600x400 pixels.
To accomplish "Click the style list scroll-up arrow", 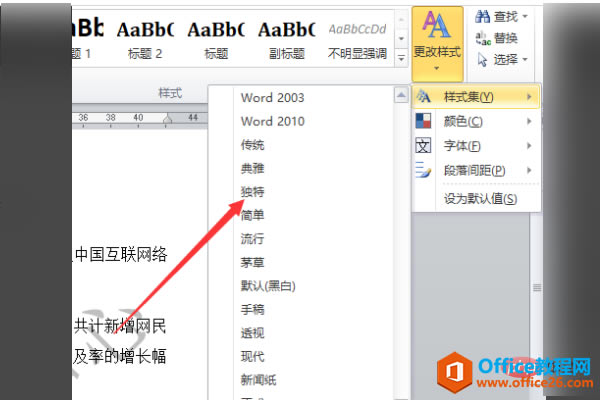I will click(x=401, y=95).
